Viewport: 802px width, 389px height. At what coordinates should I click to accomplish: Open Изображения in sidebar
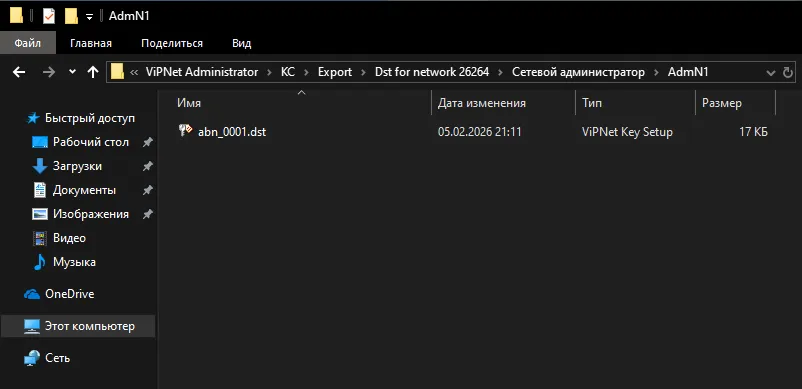91,214
